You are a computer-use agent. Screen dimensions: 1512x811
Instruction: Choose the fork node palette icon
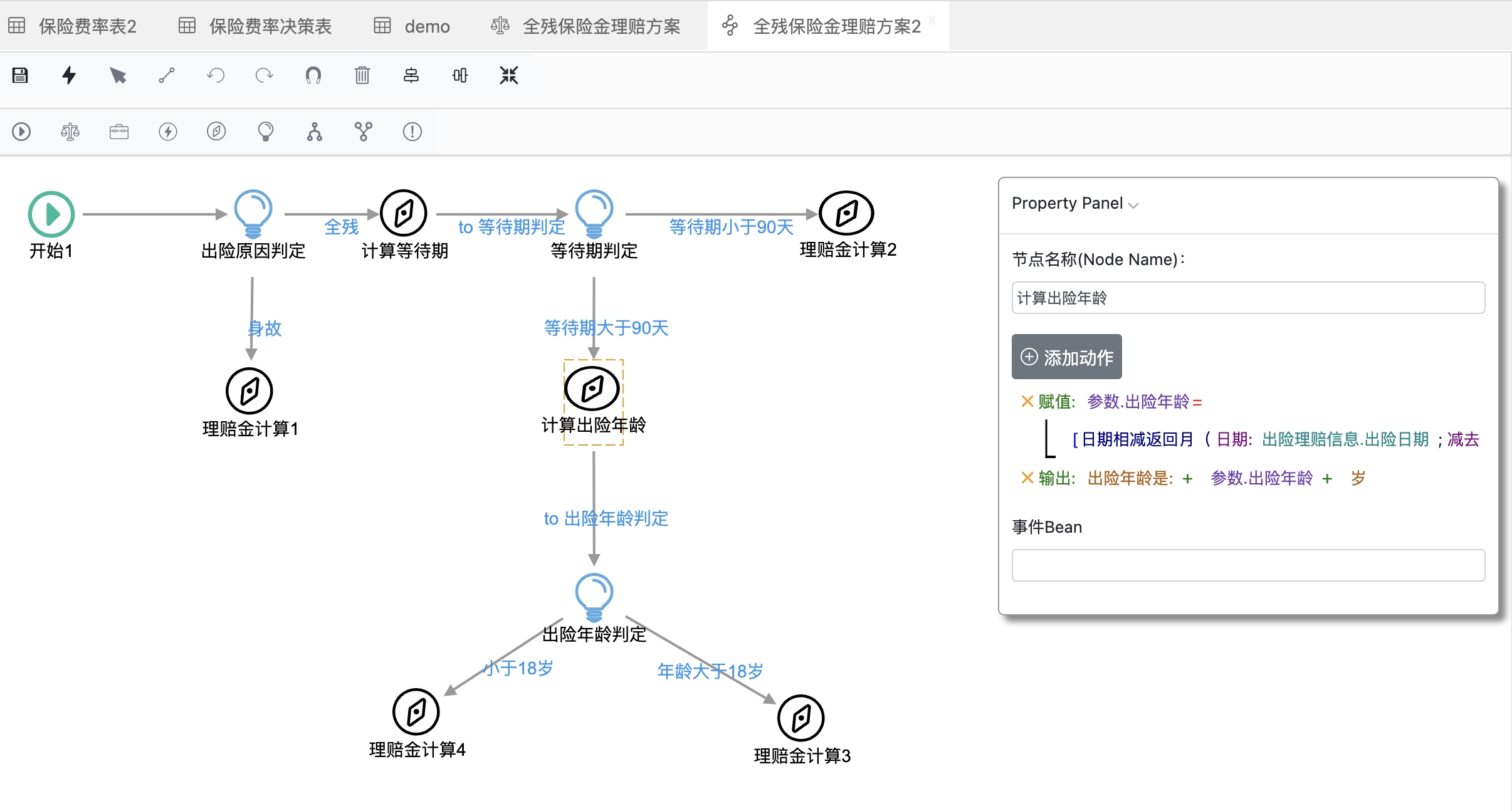[315, 132]
